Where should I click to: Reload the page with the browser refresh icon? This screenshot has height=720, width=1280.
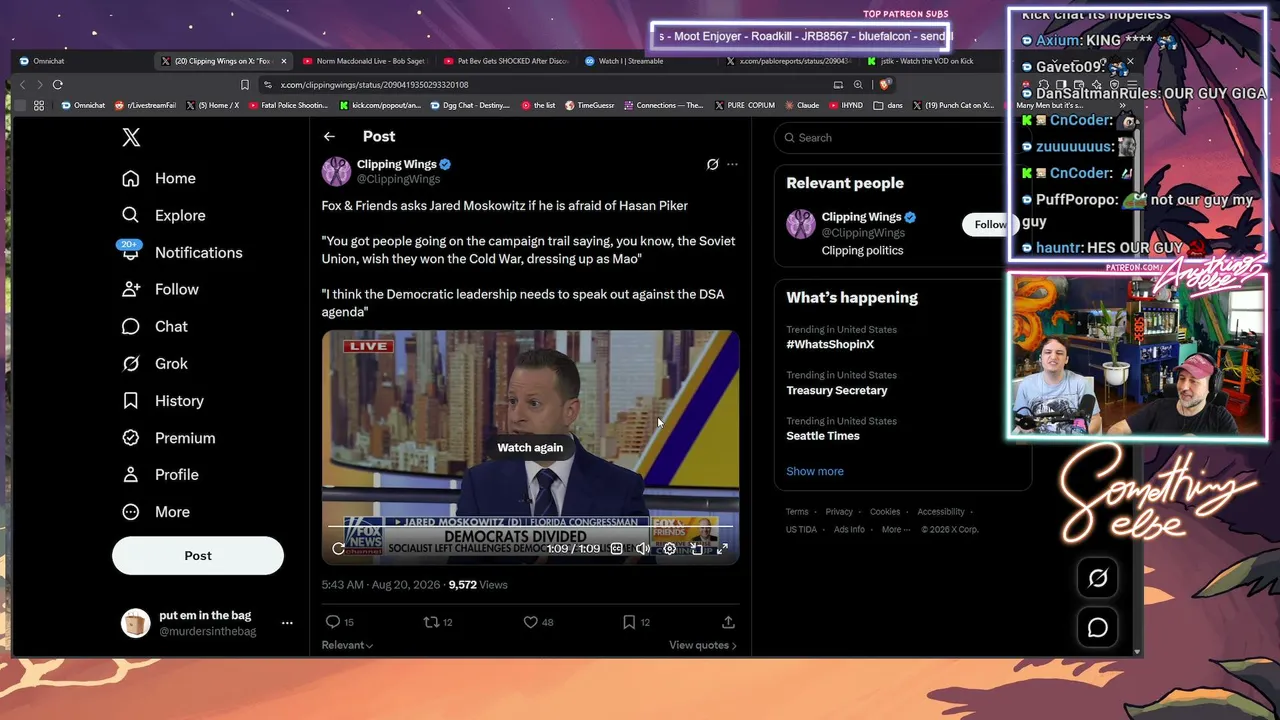(x=57, y=85)
